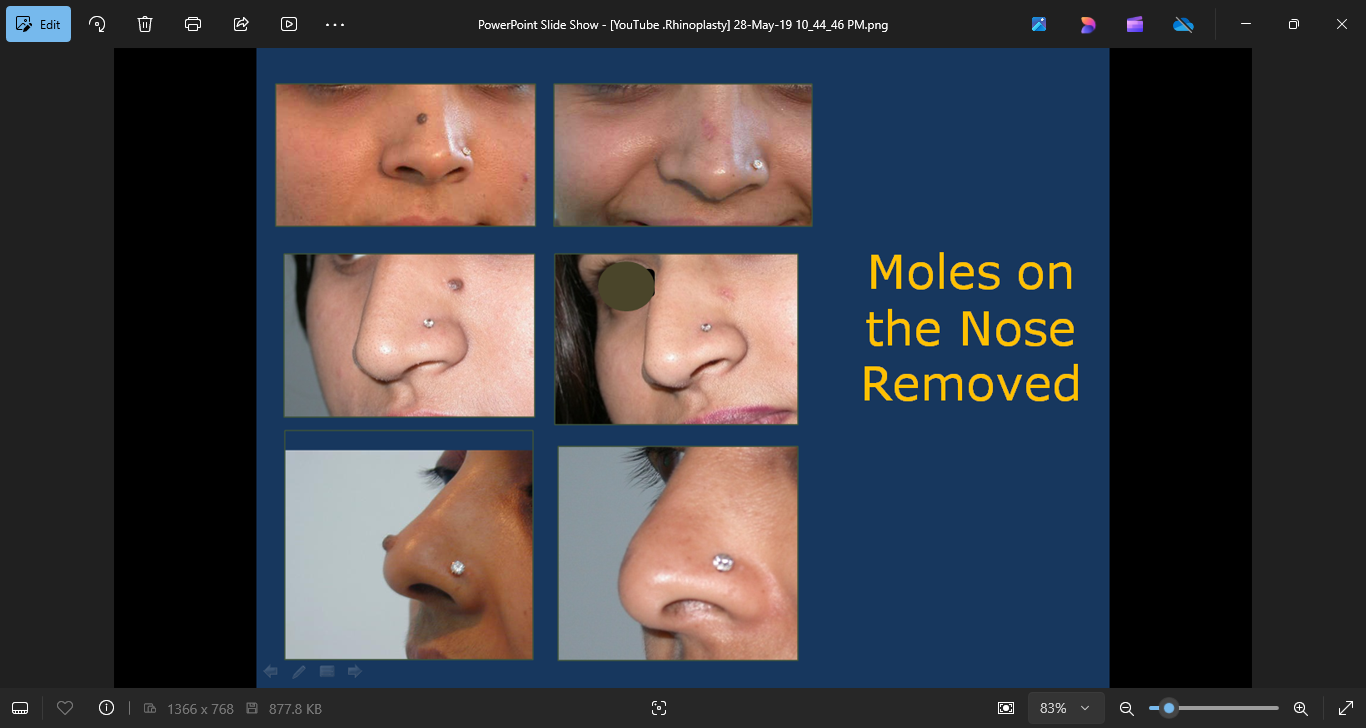Open the blue photo editor app icon
1366x728 pixels.
tap(1039, 24)
